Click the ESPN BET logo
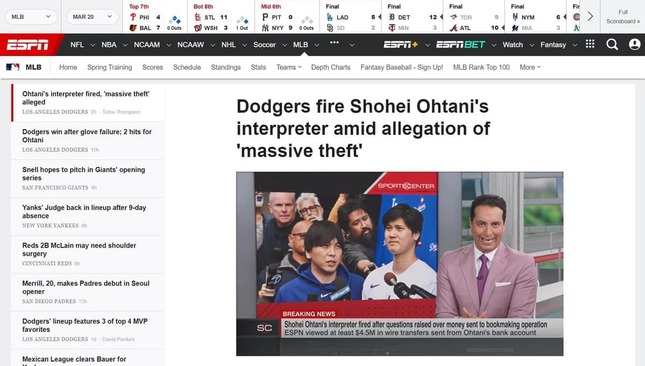This screenshot has height=366, width=645. point(461,44)
